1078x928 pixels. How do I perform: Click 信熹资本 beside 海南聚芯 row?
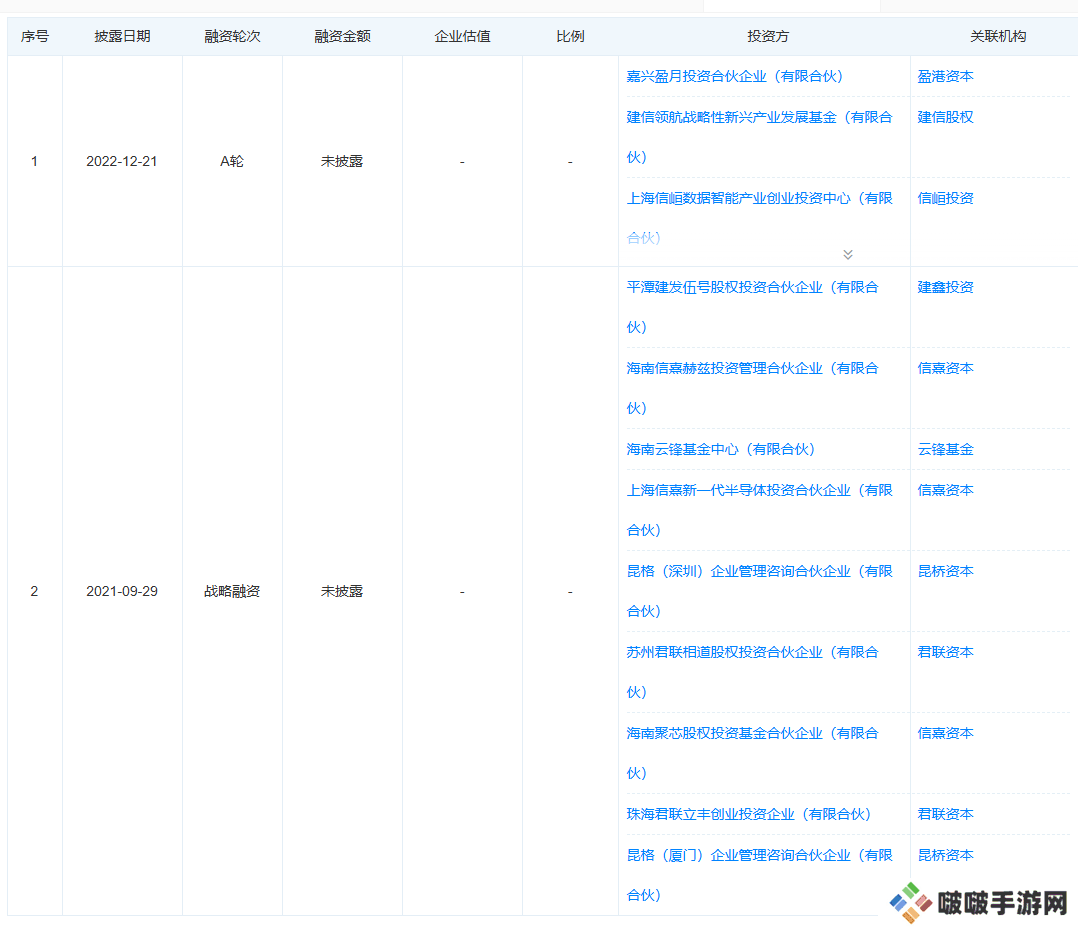click(945, 733)
